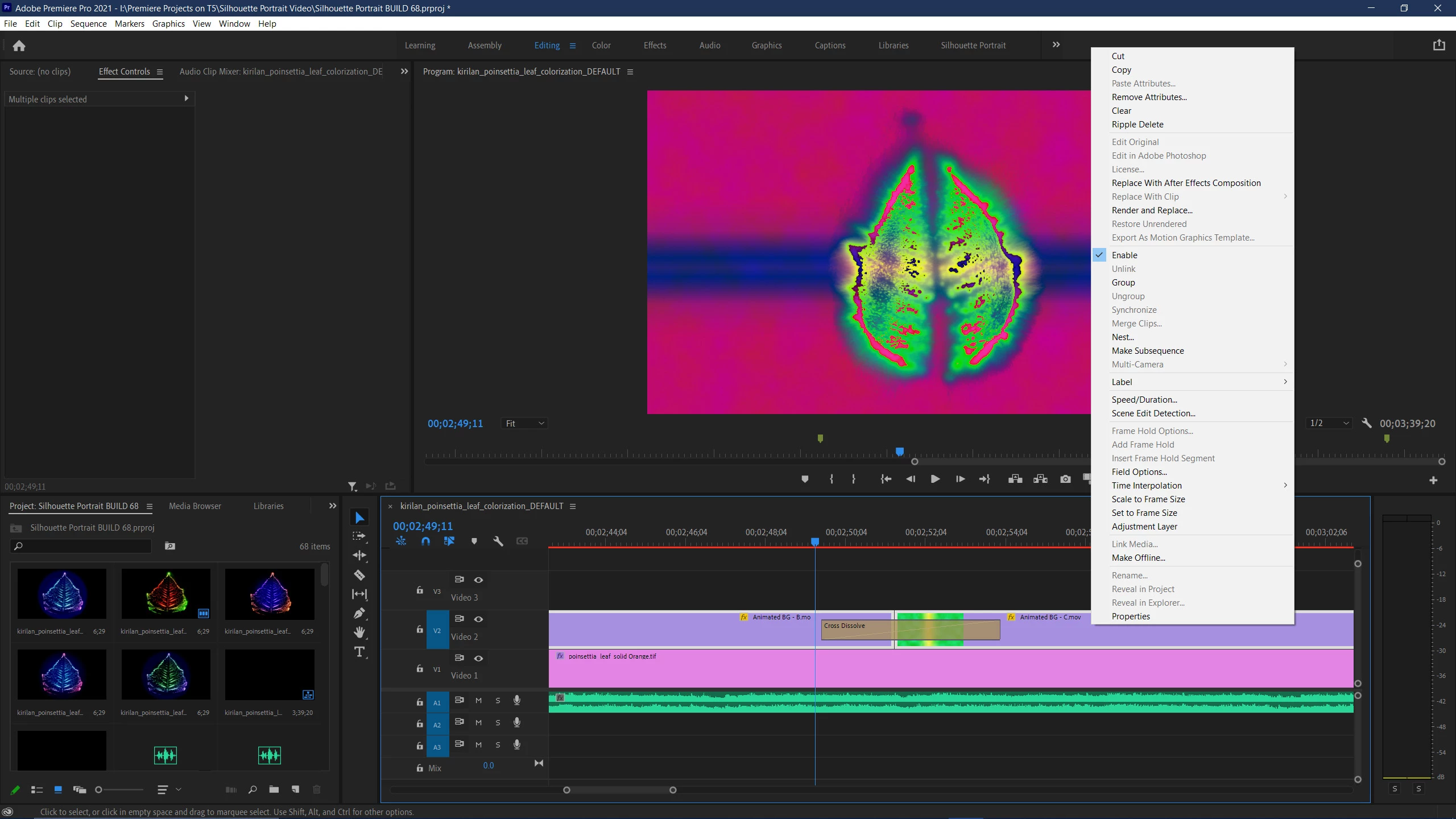Click Speed/Duration... menu entry
The image size is (1456, 819).
(x=1144, y=400)
